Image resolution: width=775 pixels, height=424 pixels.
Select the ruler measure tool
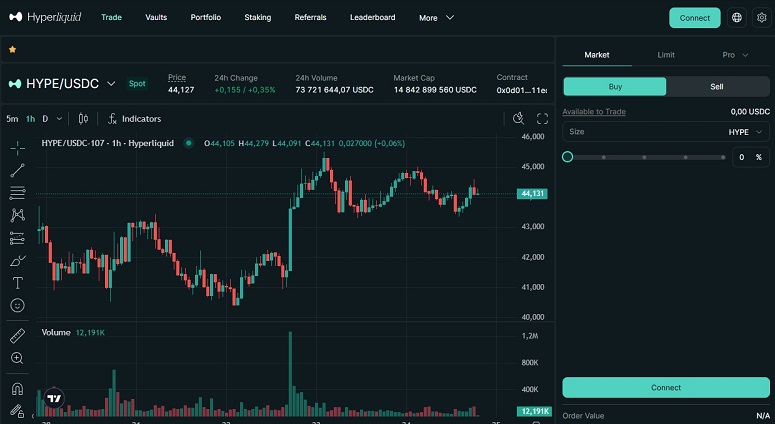[x=17, y=336]
